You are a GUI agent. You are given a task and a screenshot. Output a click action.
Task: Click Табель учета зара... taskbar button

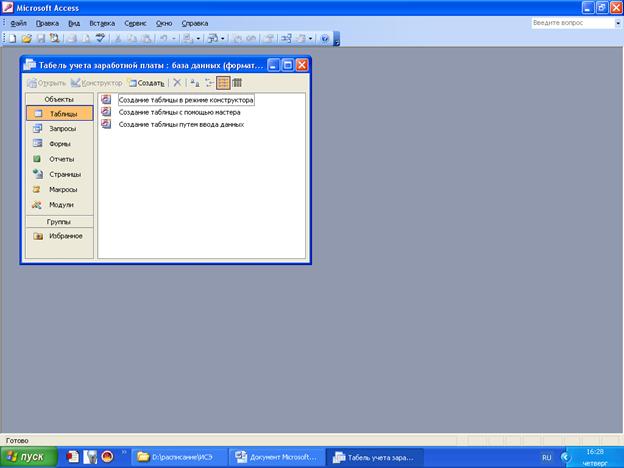pos(374,457)
